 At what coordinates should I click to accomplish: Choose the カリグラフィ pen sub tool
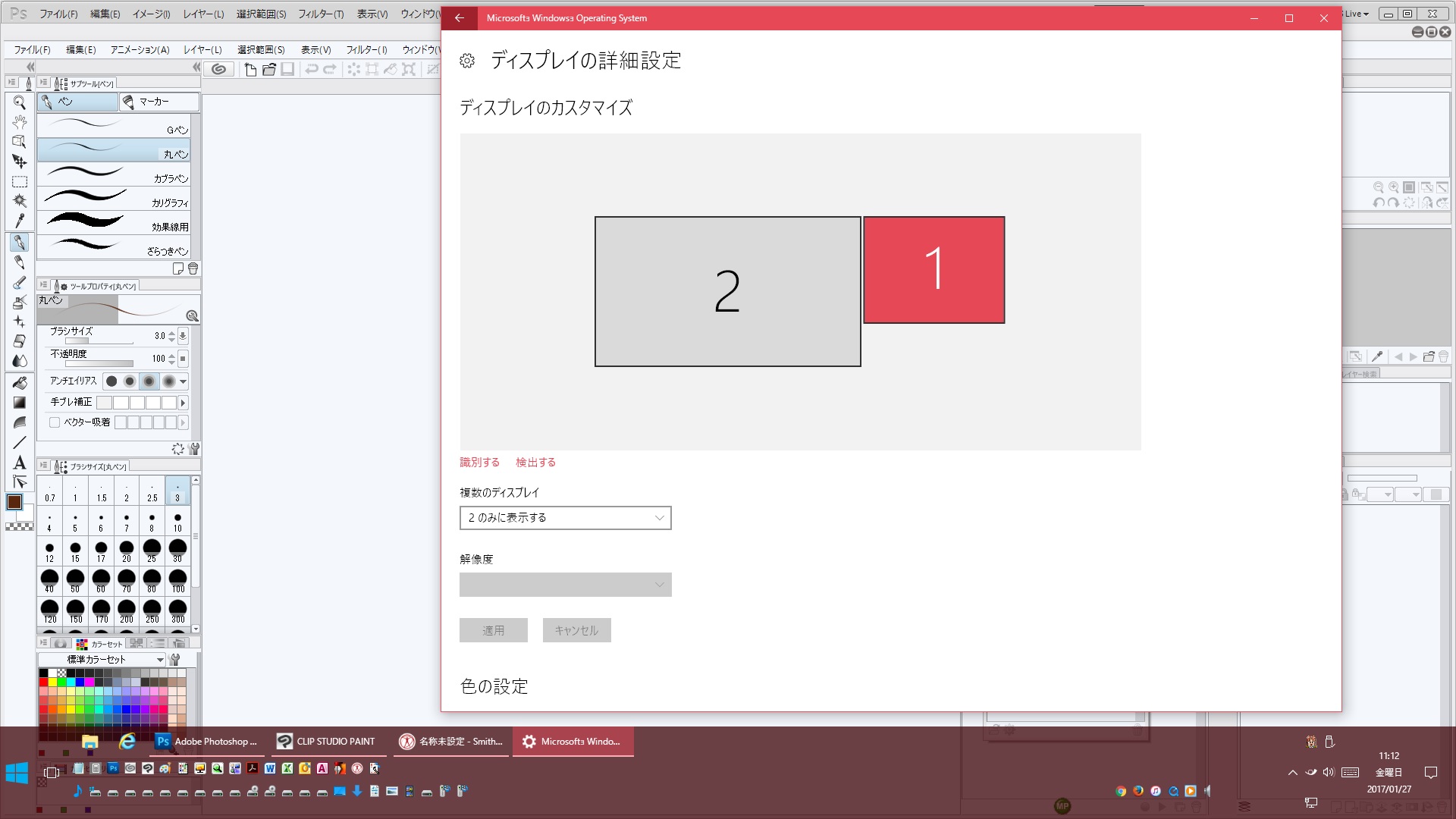114,199
